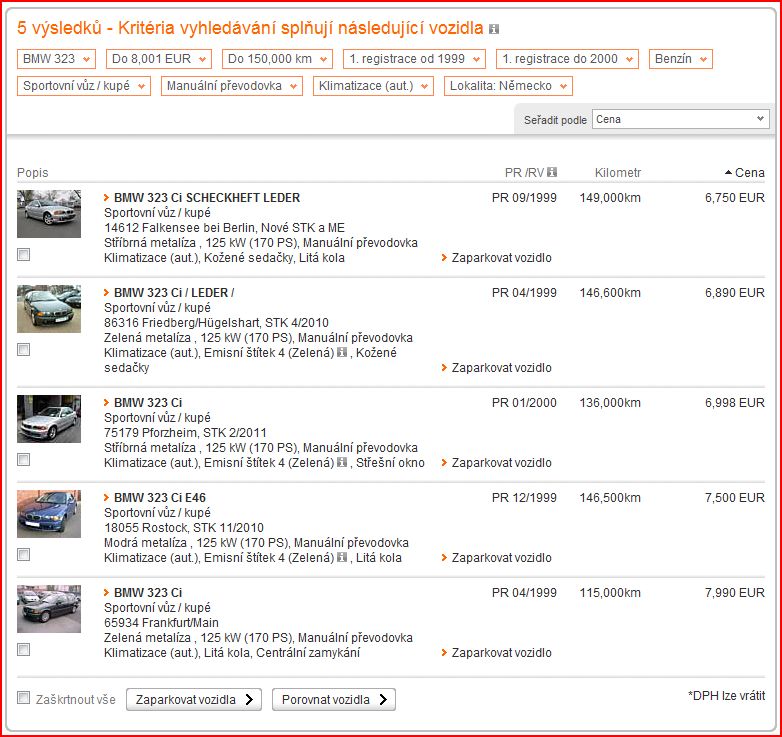This screenshot has height=737, width=782.
Task: Sort by the Kilometr column header
Action: pyautogui.click(x=617, y=173)
